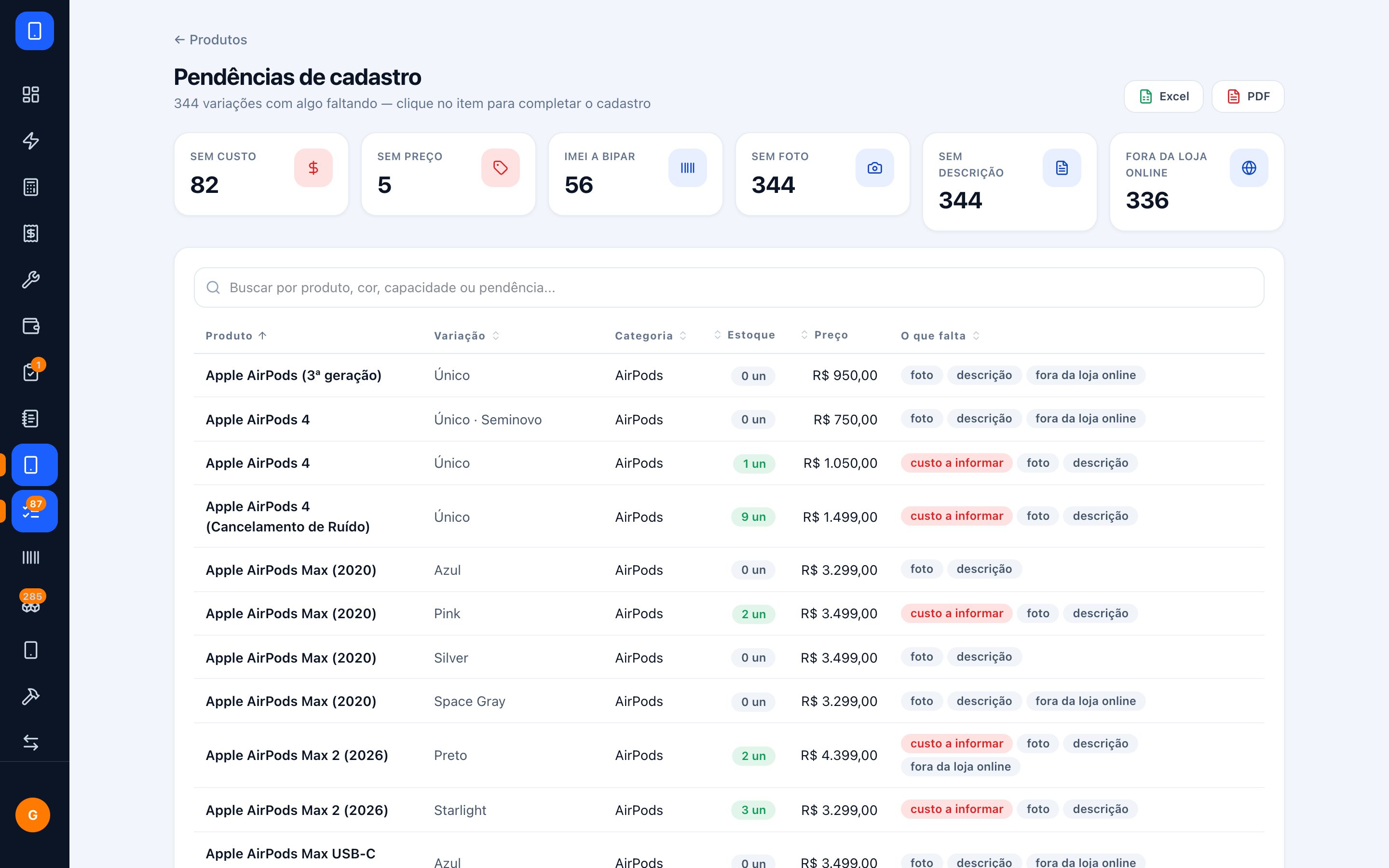Image resolution: width=1389 pixels, height=868 pixels.
Task: Select the wallet icon in the sidebar
Action: click(31, 326)
